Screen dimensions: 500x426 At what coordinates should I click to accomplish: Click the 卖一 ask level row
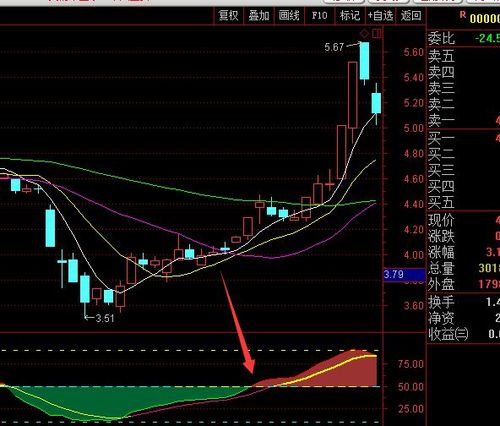click(464, 120)
